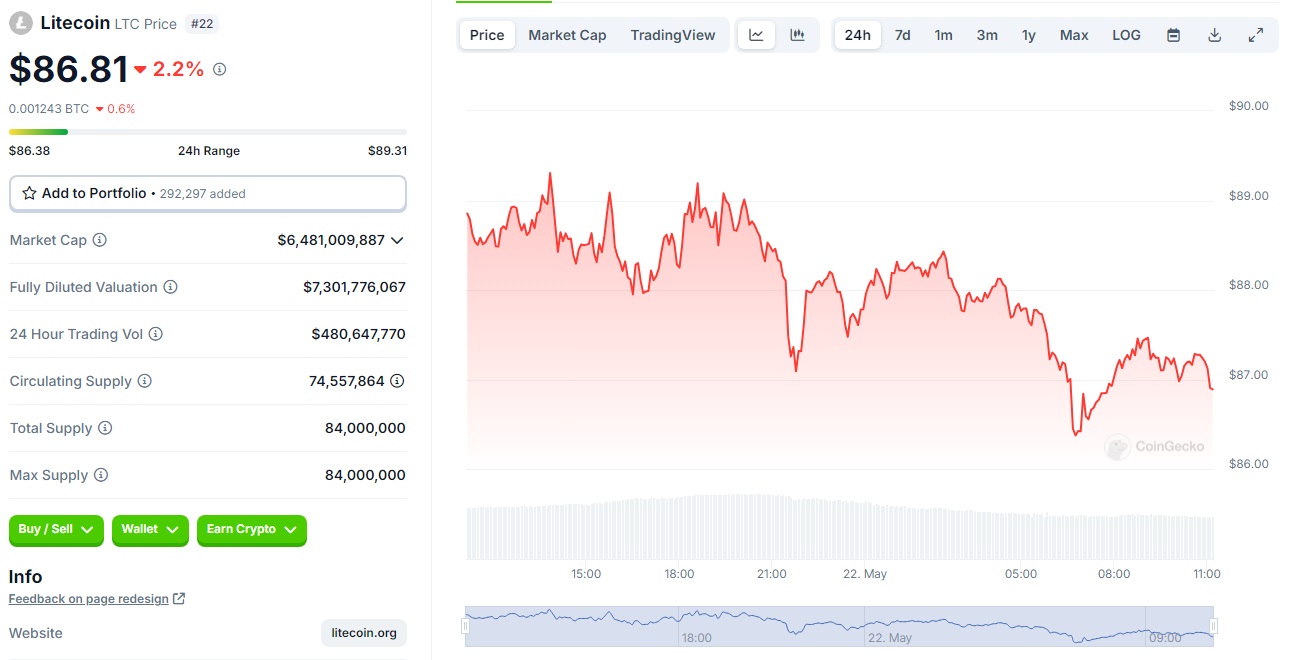Switch to line chart view icon
The image size is (1308, 660).
click(x=757, y=35)
